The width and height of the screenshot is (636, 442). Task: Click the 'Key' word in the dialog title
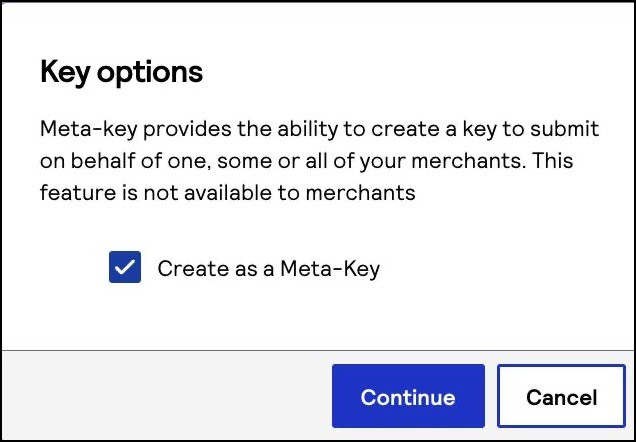(x=63, y=72)
